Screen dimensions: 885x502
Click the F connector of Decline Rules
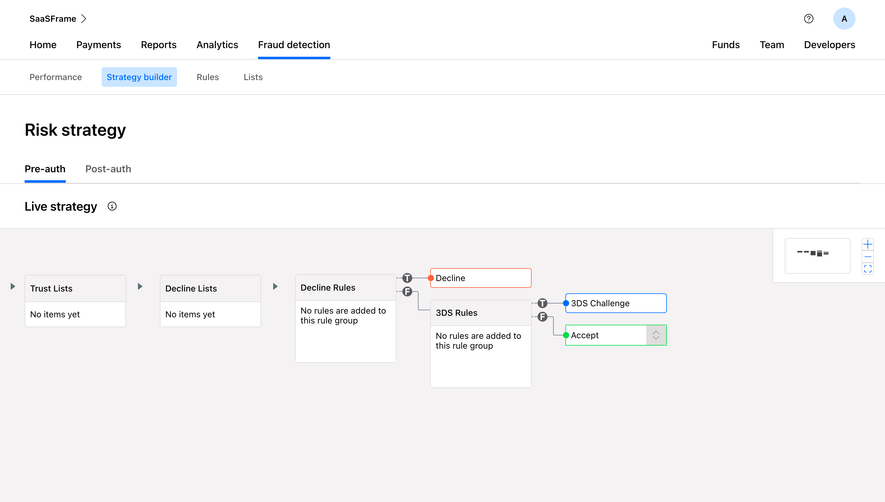tap(407, 292)
